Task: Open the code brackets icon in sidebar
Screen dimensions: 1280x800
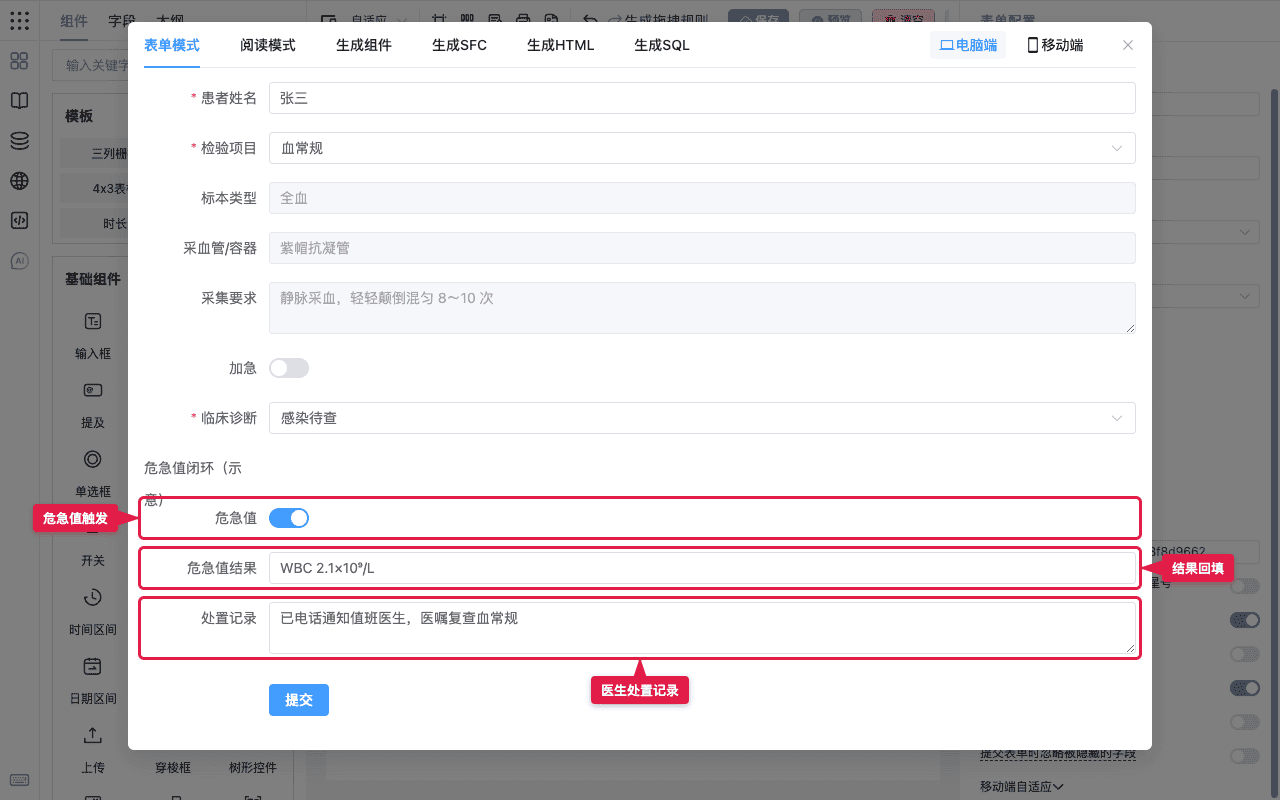Action: 19,221
